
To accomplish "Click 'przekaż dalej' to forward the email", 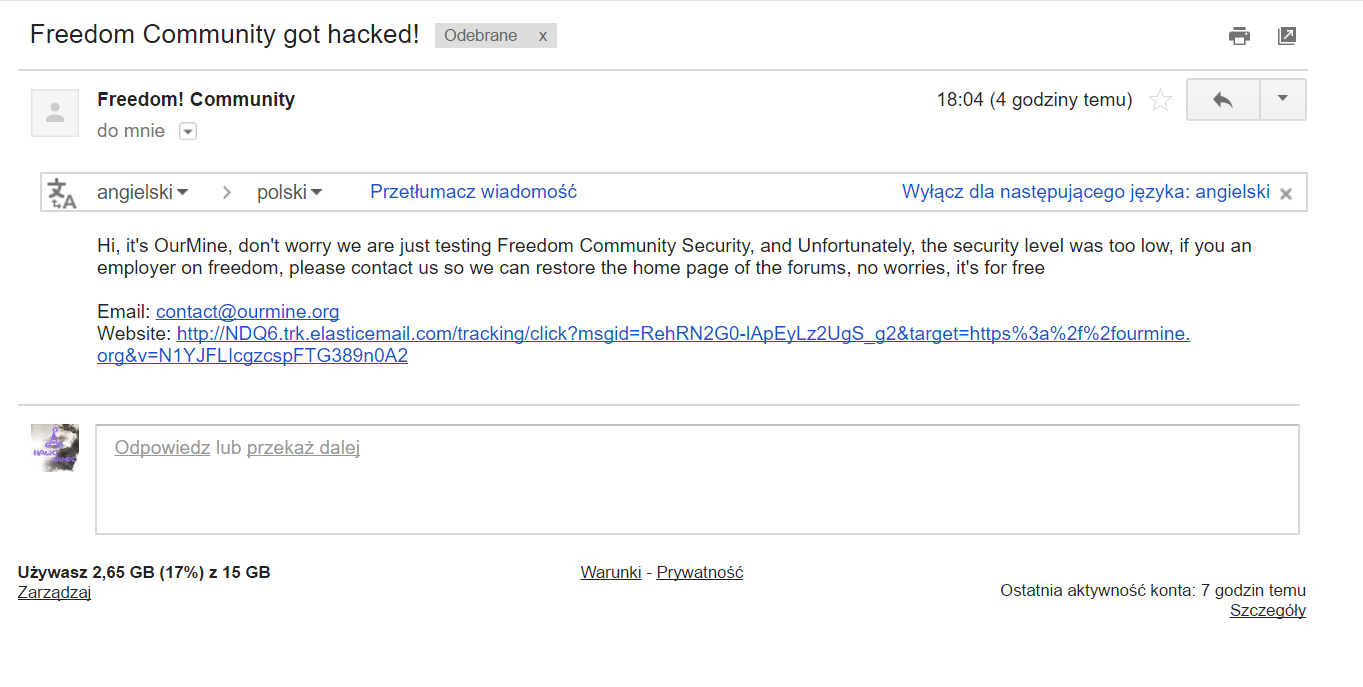I will tap(303, 448).
